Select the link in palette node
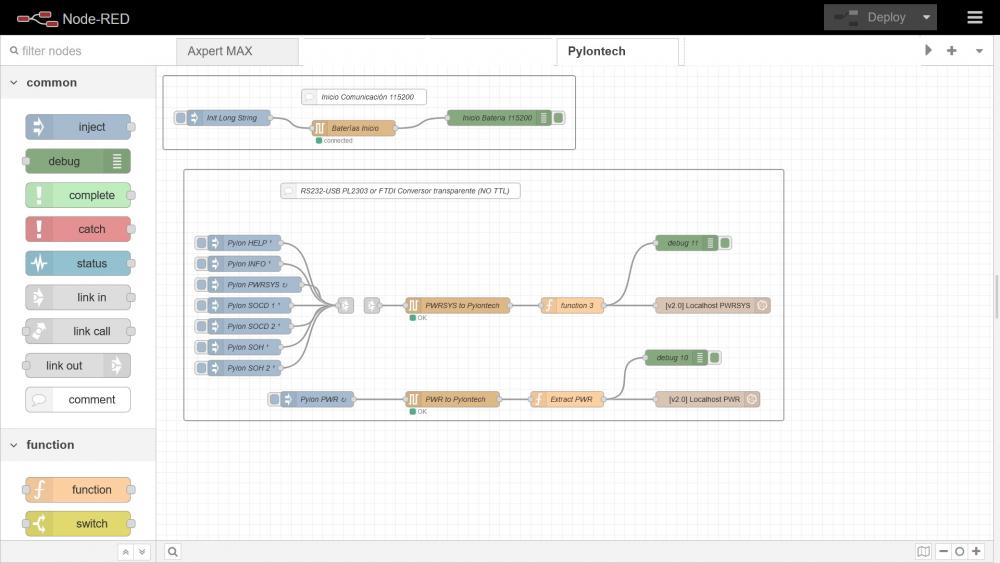 coord(78,297)
